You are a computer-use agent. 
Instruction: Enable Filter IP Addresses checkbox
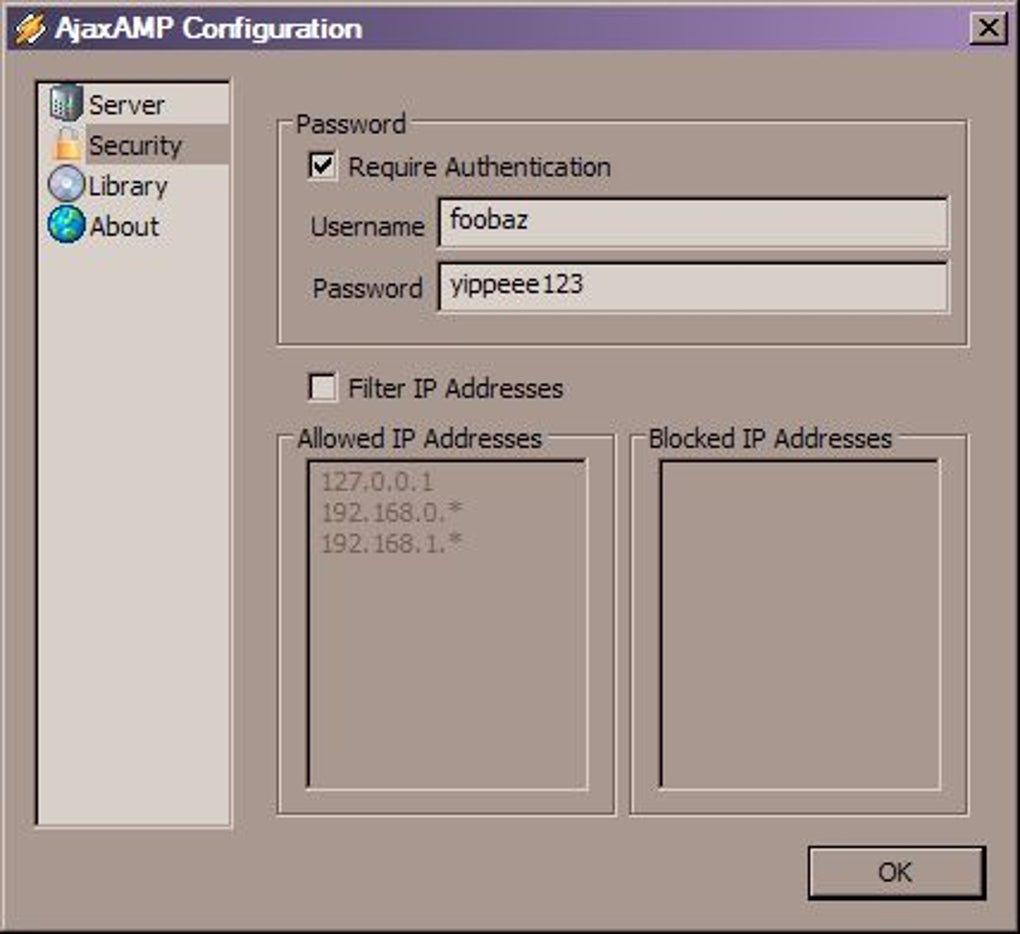(x=323, y=387)
